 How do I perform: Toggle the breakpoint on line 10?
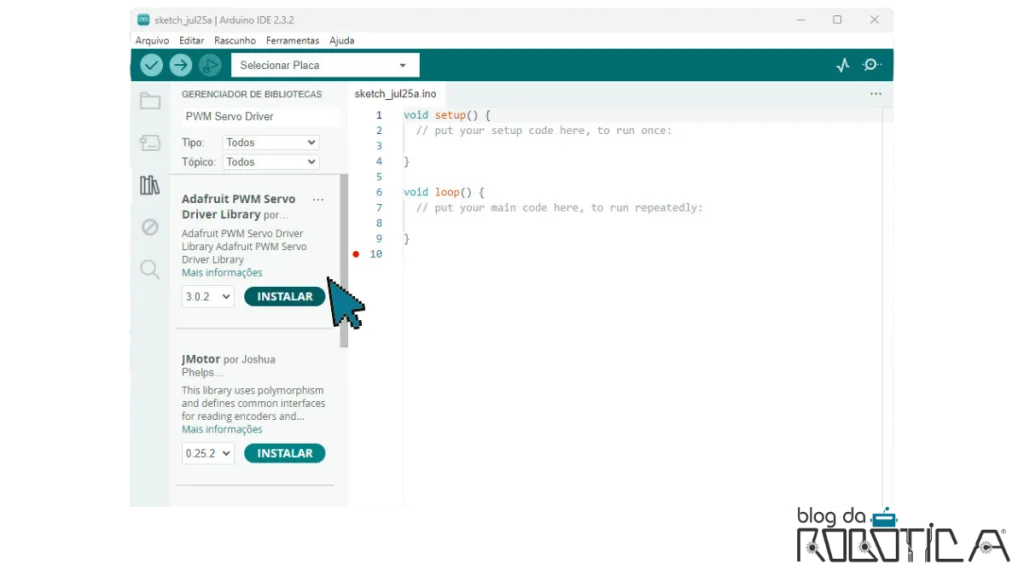356,254
